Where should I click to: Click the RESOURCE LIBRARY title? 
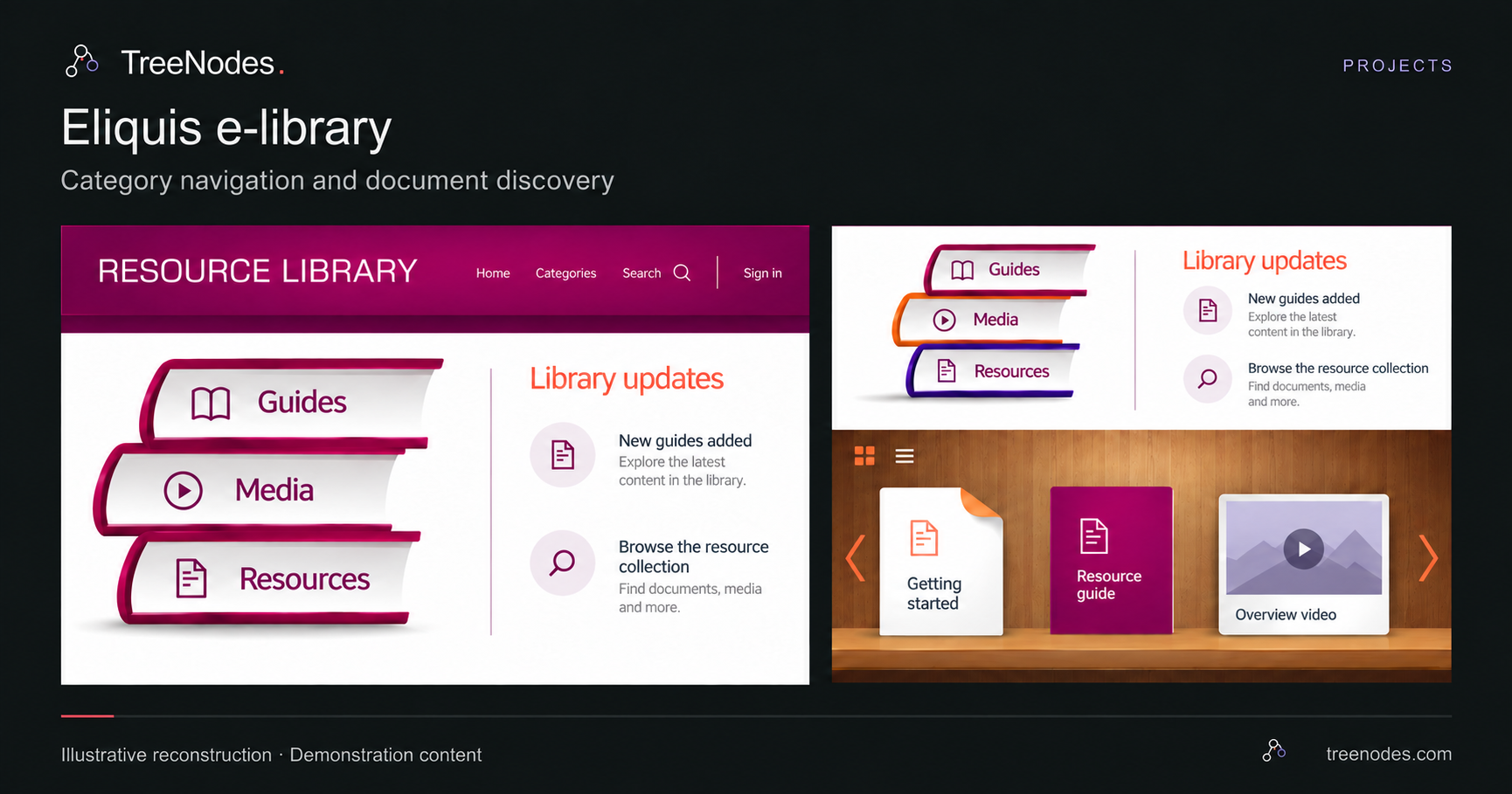point(257,272)
